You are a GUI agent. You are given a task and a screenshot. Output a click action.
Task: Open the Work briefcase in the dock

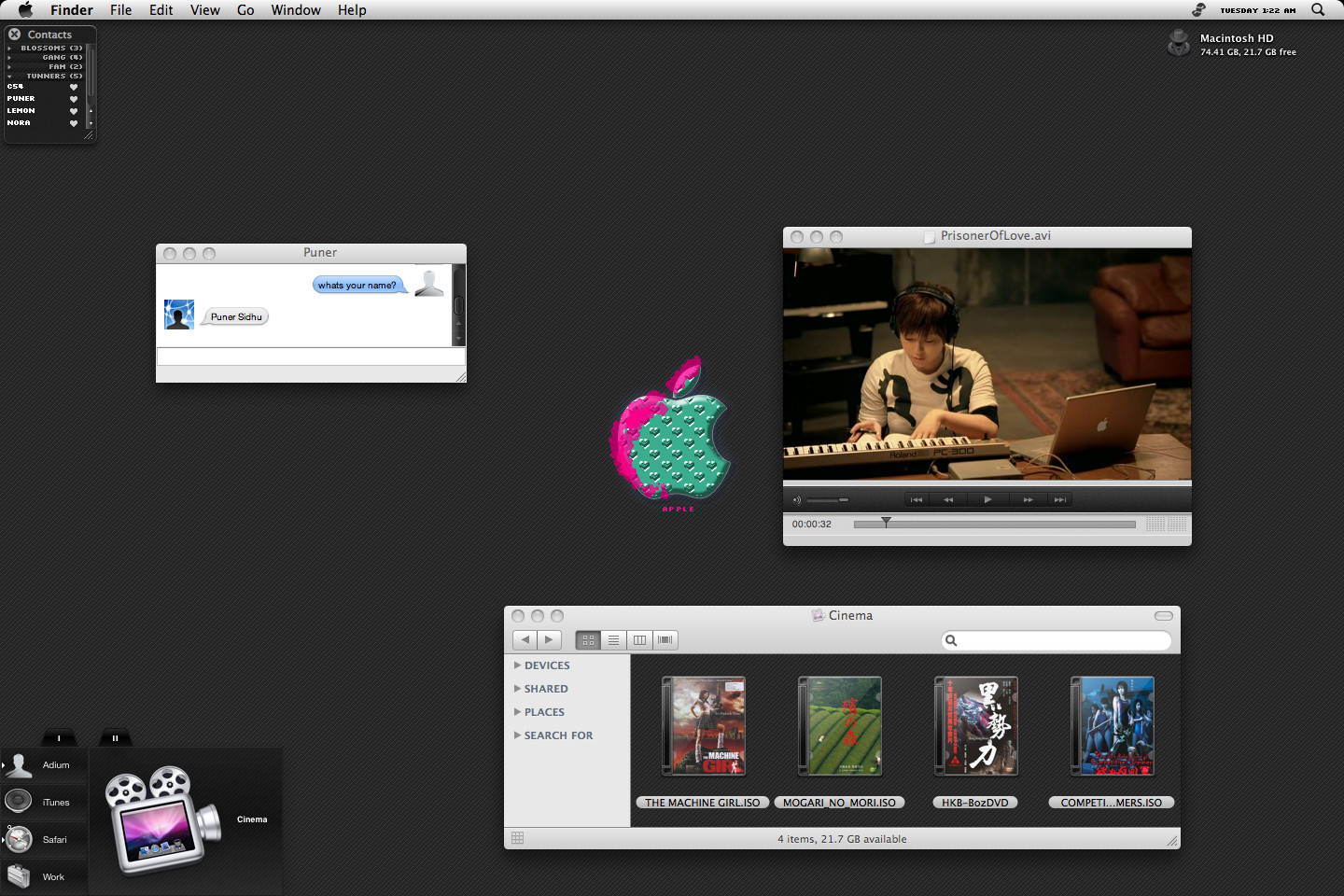click(19, 876)
